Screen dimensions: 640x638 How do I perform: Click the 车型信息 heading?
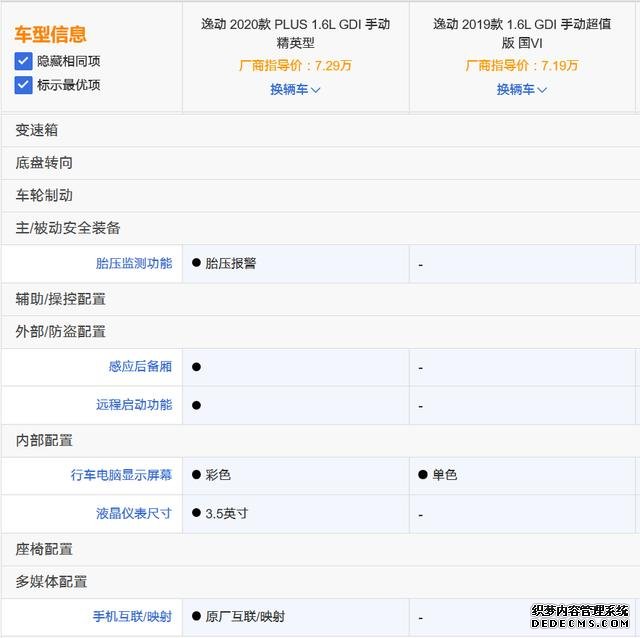pos(50,34)
